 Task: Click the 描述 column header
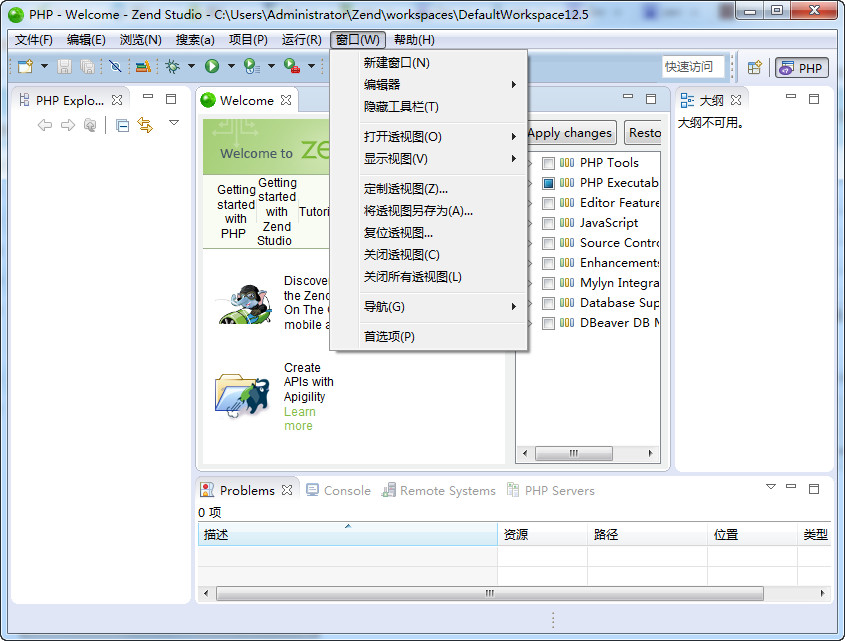coord(348,534)
